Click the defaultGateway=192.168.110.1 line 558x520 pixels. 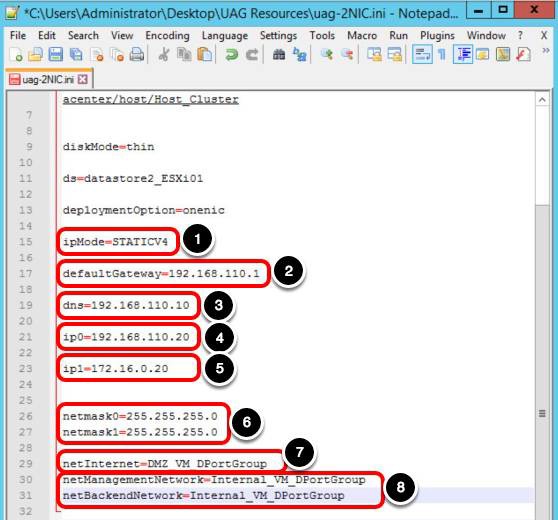161,273
